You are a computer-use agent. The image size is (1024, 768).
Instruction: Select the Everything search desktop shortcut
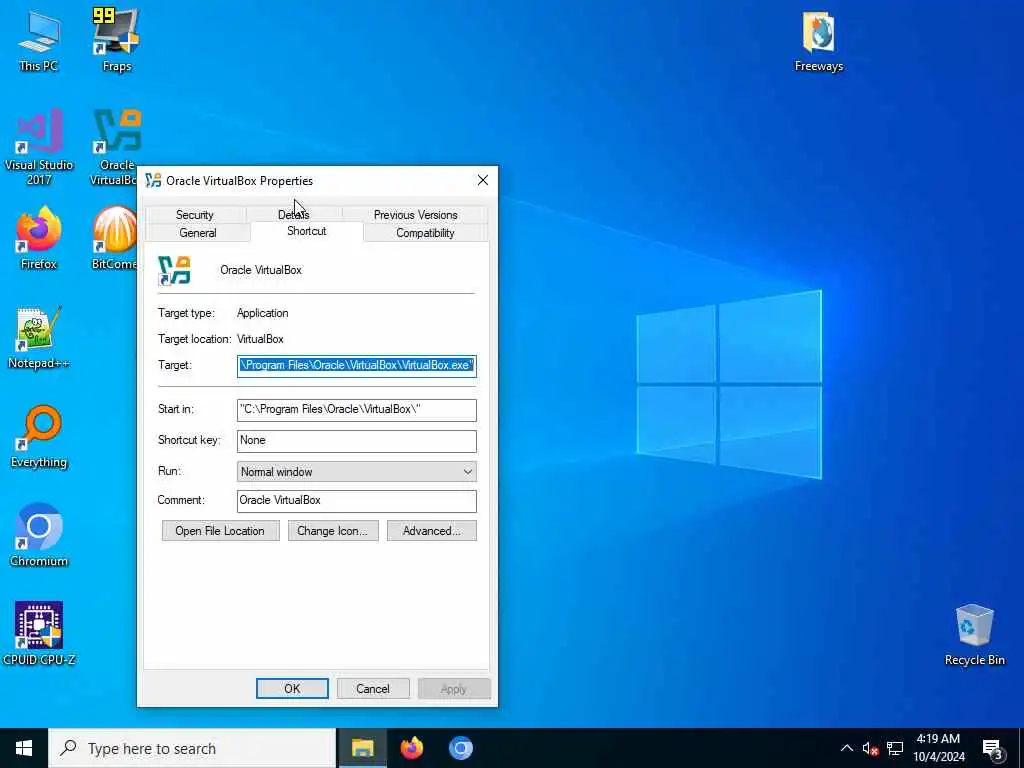pos(39,437)
